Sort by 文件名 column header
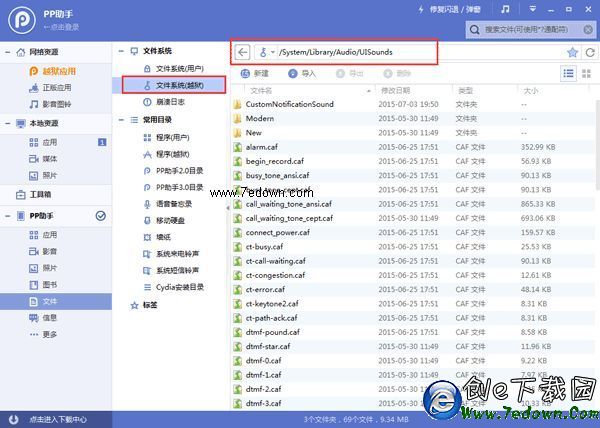 coord(261,91)
